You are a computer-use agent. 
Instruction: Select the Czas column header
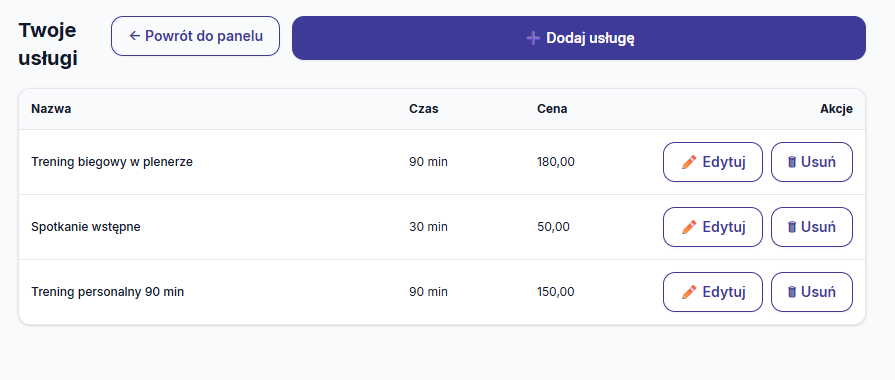coord(424,109)
